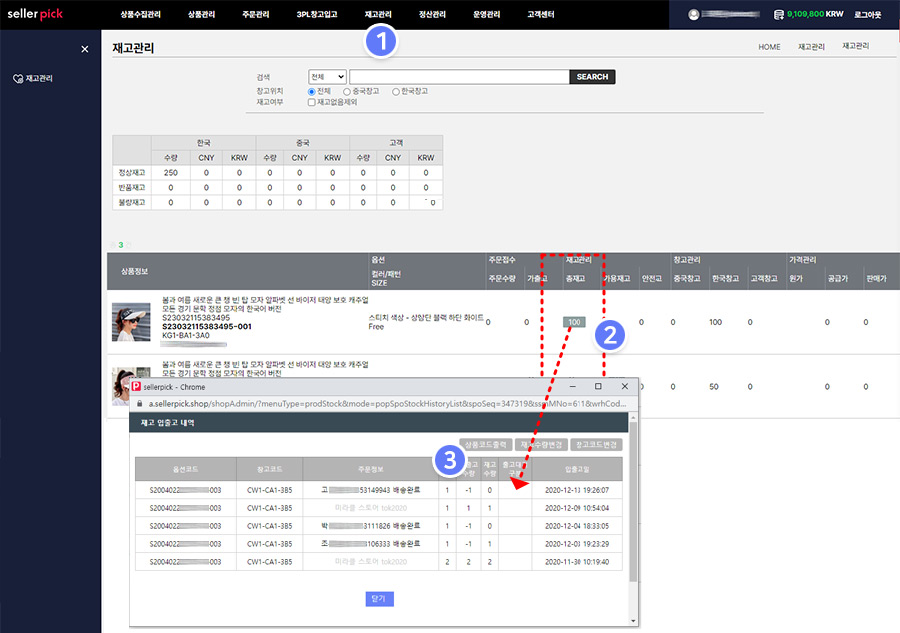The image size is (900, 633).
Task: Click the KRW balance coin icon
Action: [778, 15]
